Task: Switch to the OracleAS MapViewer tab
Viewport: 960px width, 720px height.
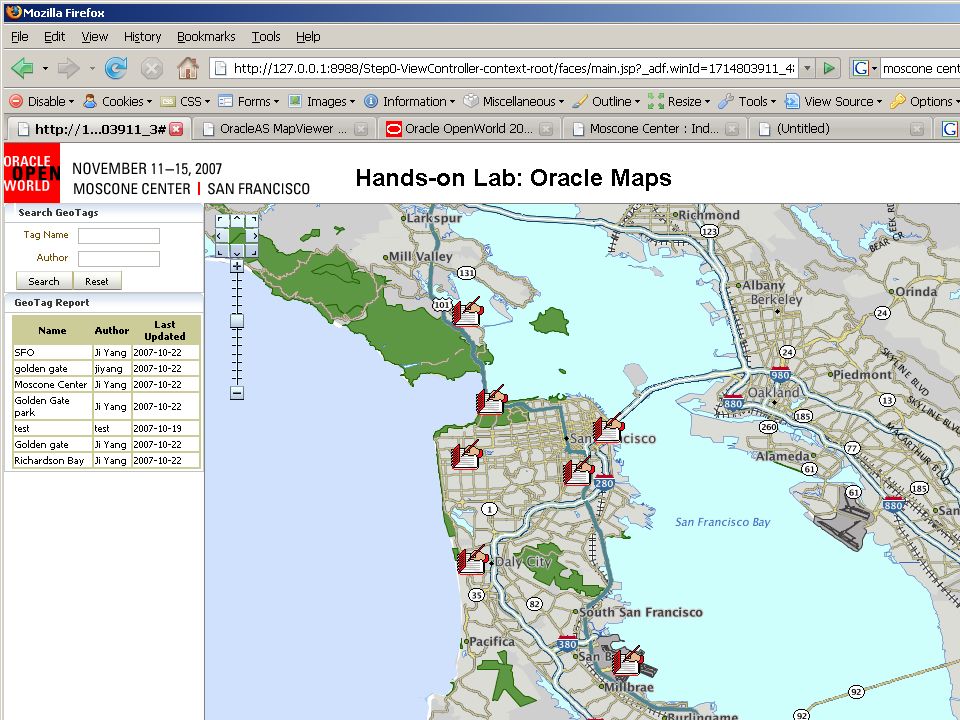Action: point(285,129)
